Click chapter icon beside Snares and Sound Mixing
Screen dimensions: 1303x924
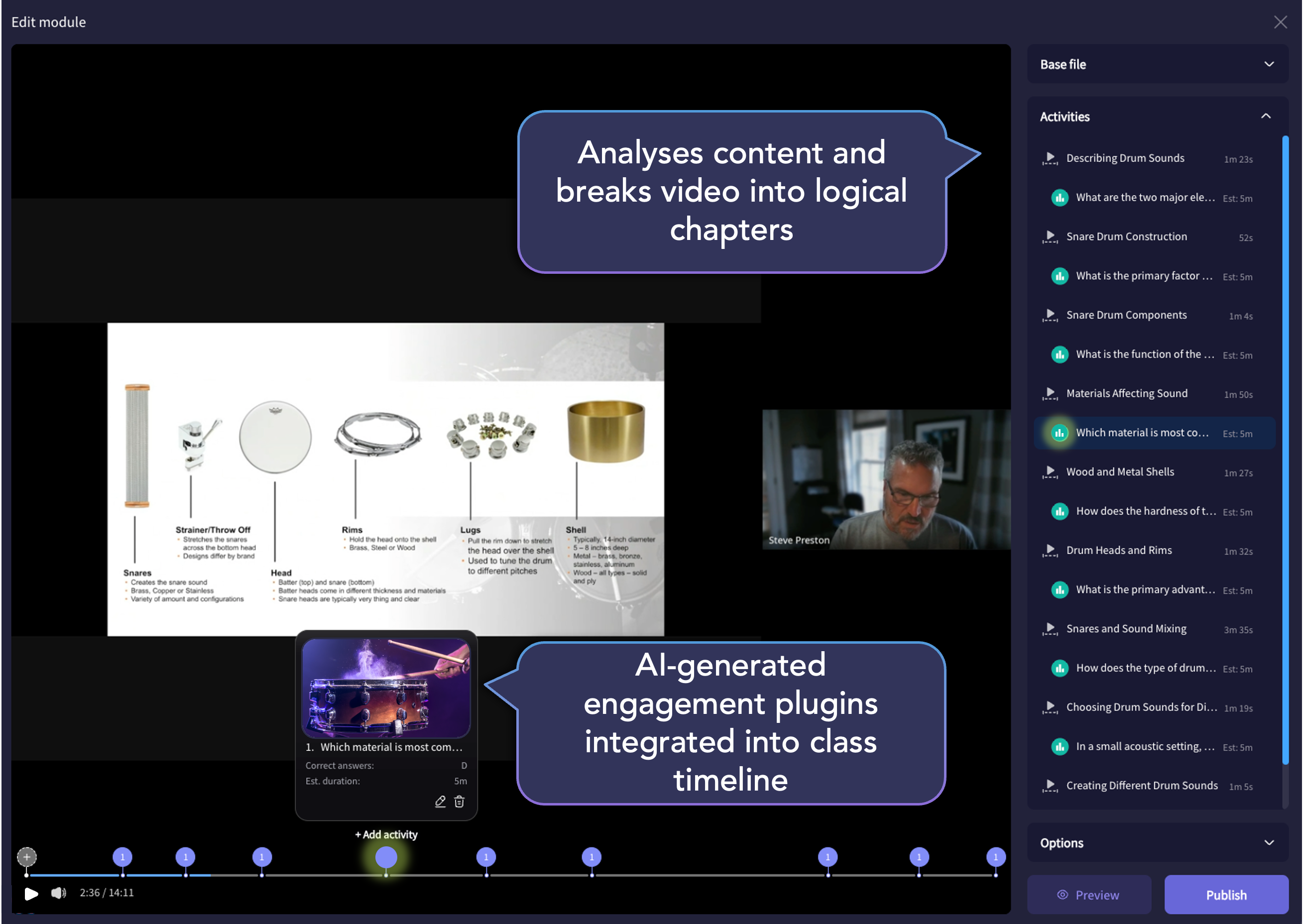[1050, 629]
